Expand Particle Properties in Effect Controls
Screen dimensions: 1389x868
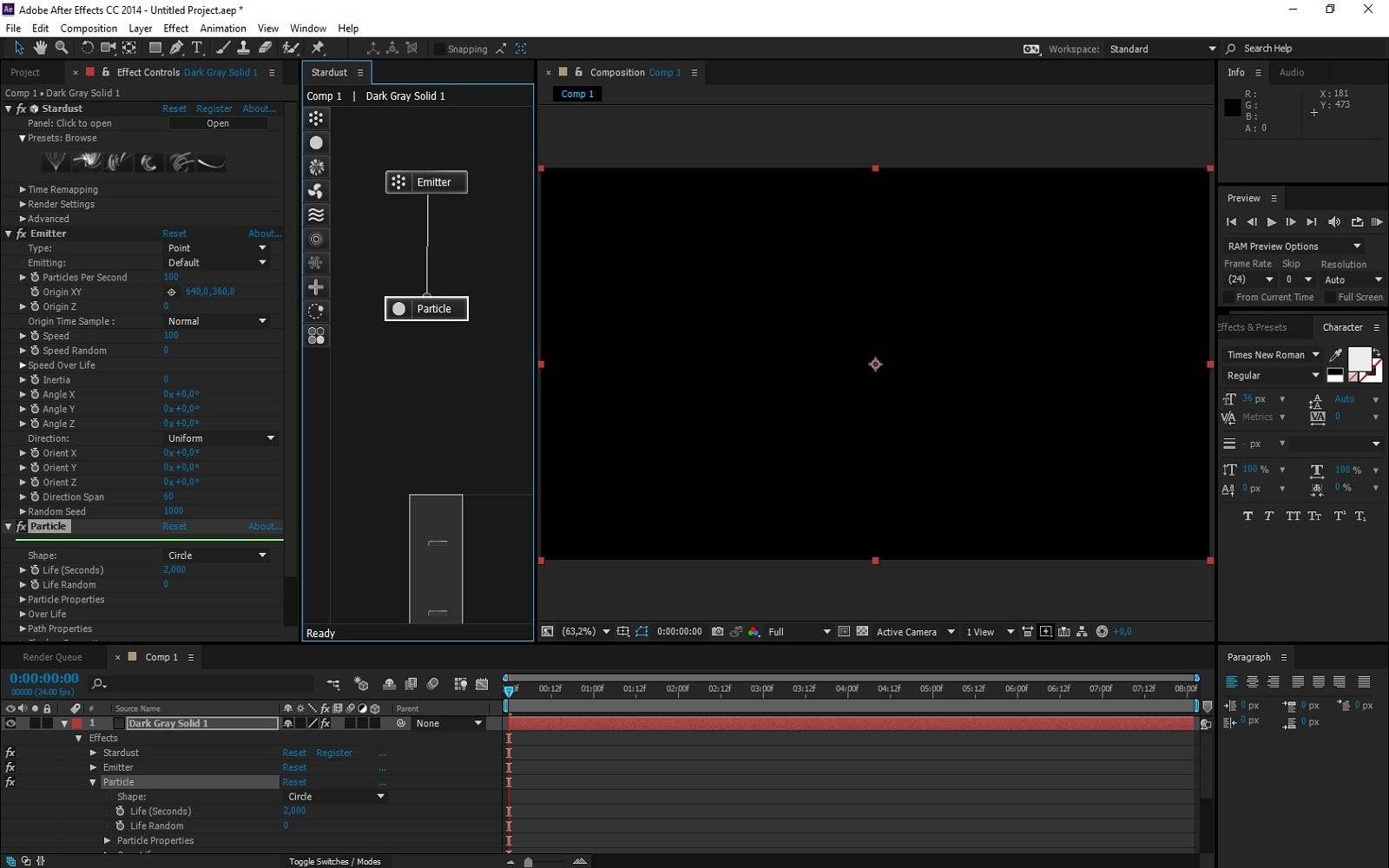coord(23,600)
